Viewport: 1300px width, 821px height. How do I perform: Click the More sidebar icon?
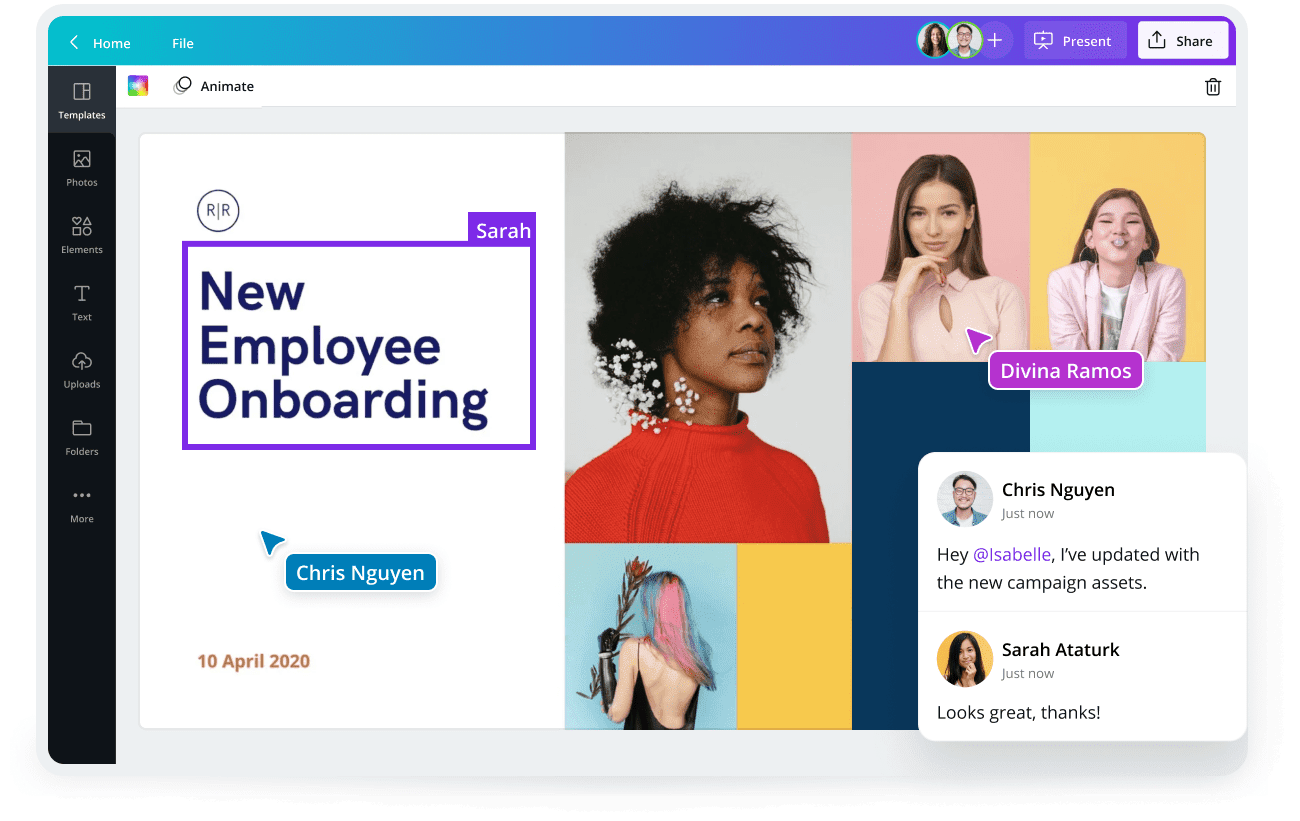pyautogui.click(x=81, y=503)
